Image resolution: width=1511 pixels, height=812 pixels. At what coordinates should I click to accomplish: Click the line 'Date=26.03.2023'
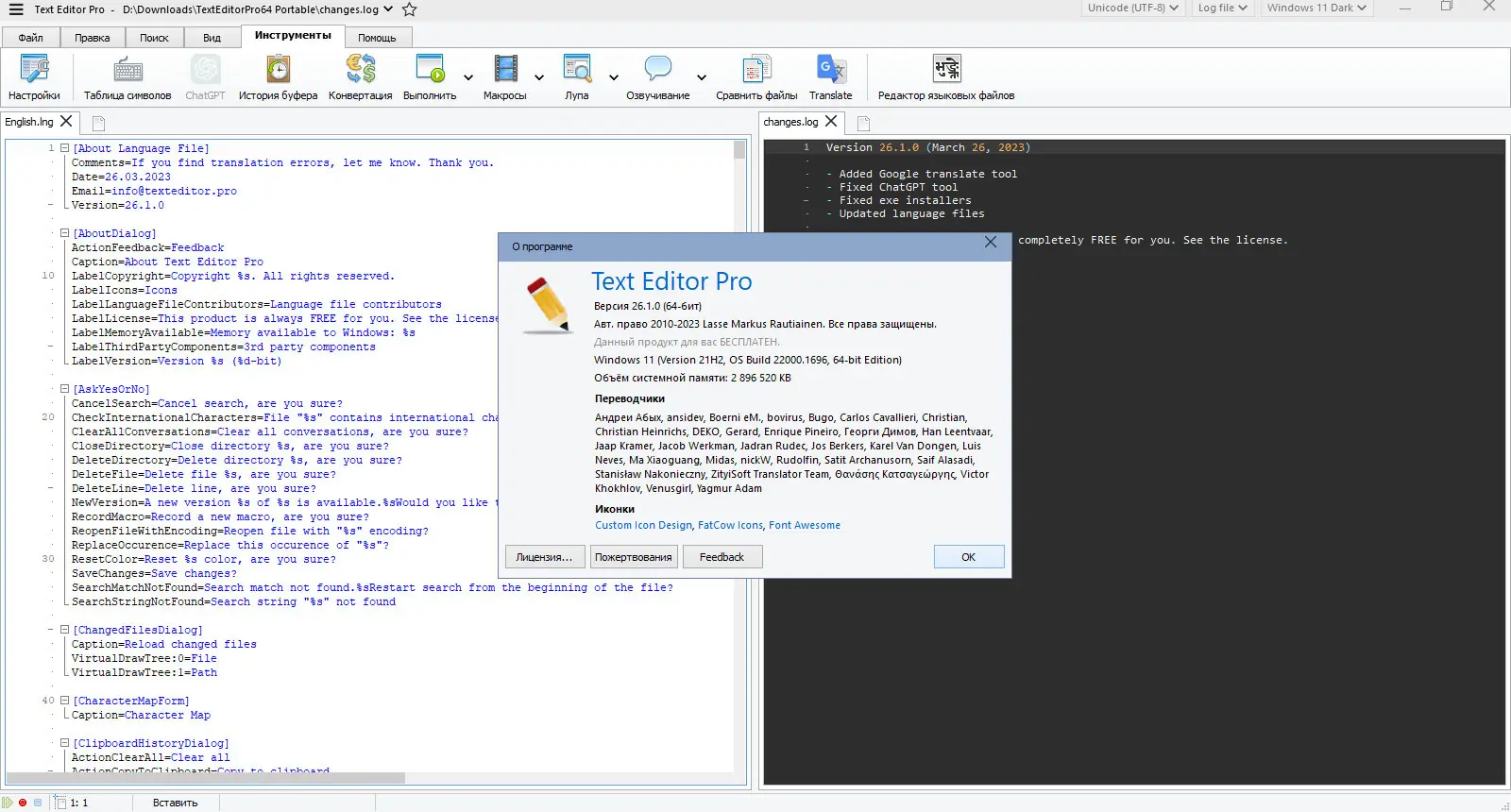coord(122,177)
